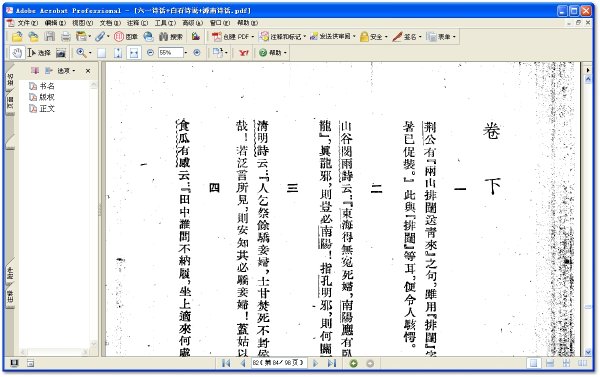600x377 pixels.
Task: Pick the magnifier Zoom In tool
Action: (81, 53)
